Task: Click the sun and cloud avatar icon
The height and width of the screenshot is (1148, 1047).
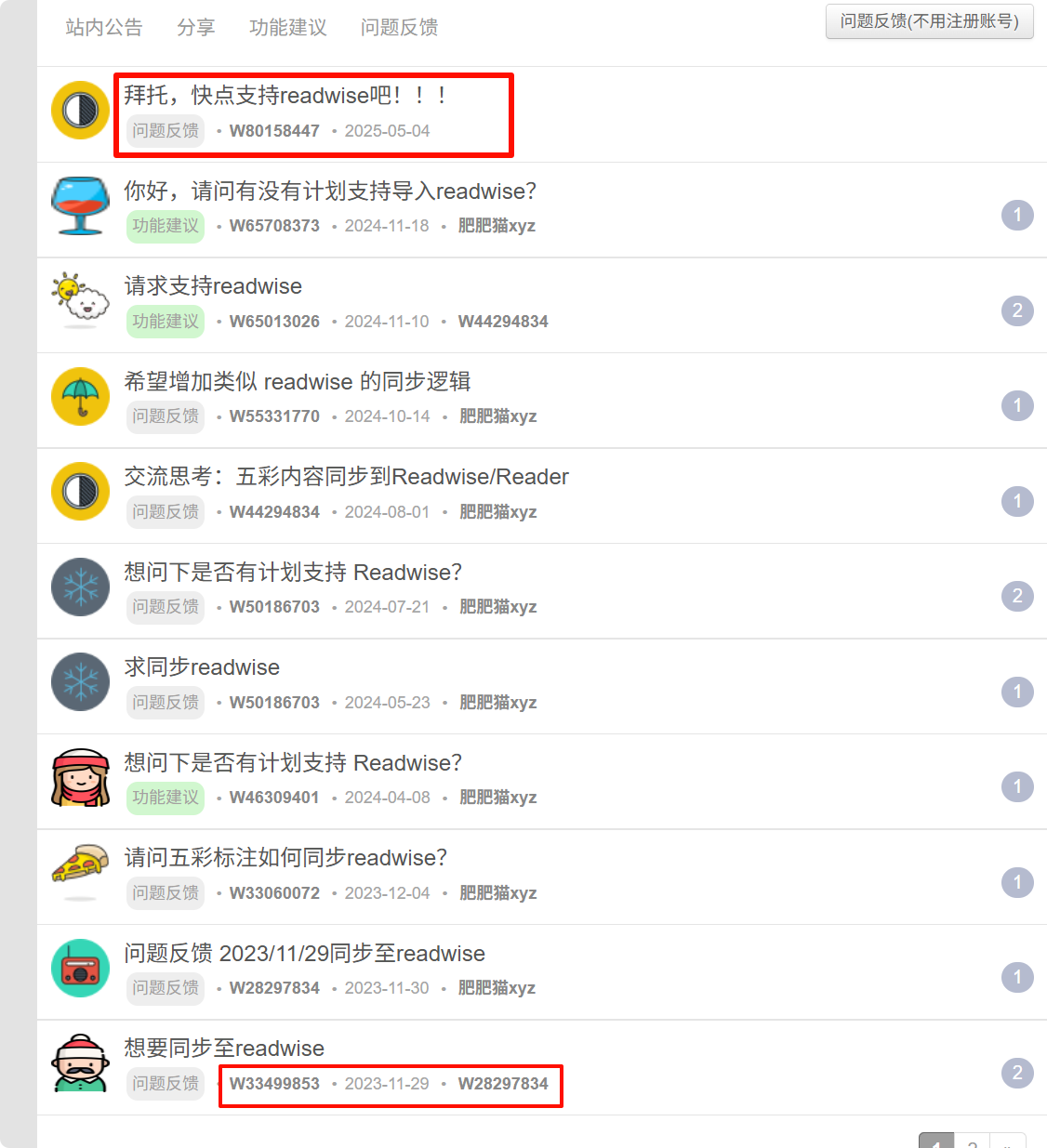Action: point(80,301)
